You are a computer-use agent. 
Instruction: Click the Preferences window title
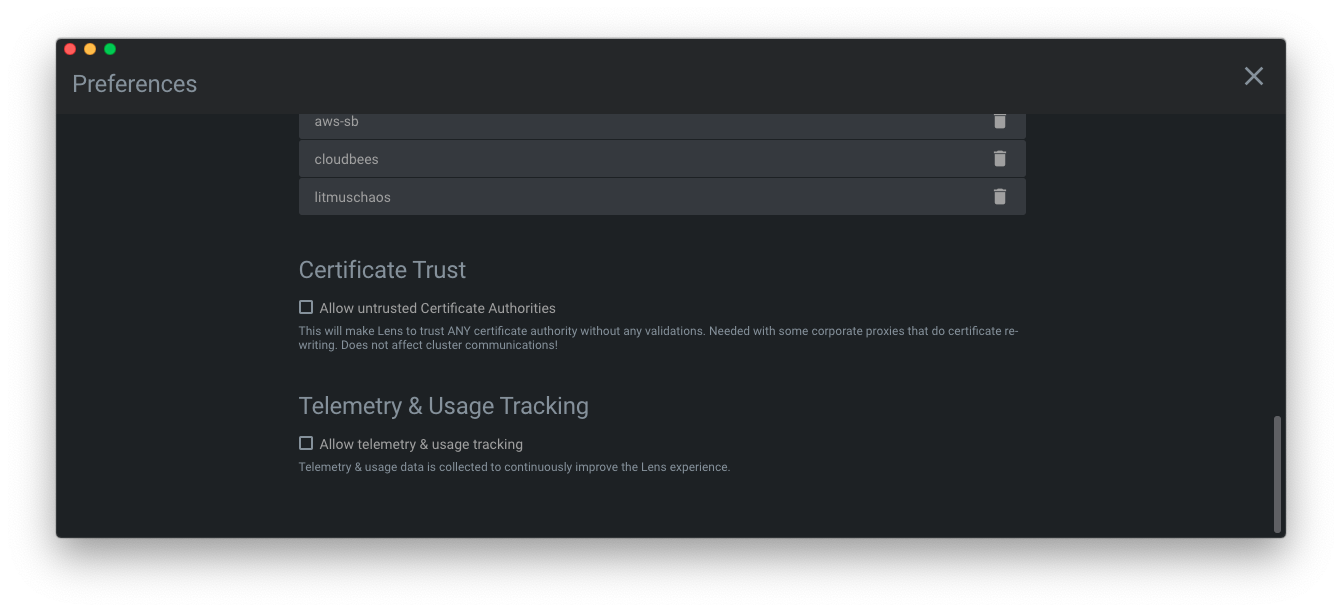pos(134,83)
